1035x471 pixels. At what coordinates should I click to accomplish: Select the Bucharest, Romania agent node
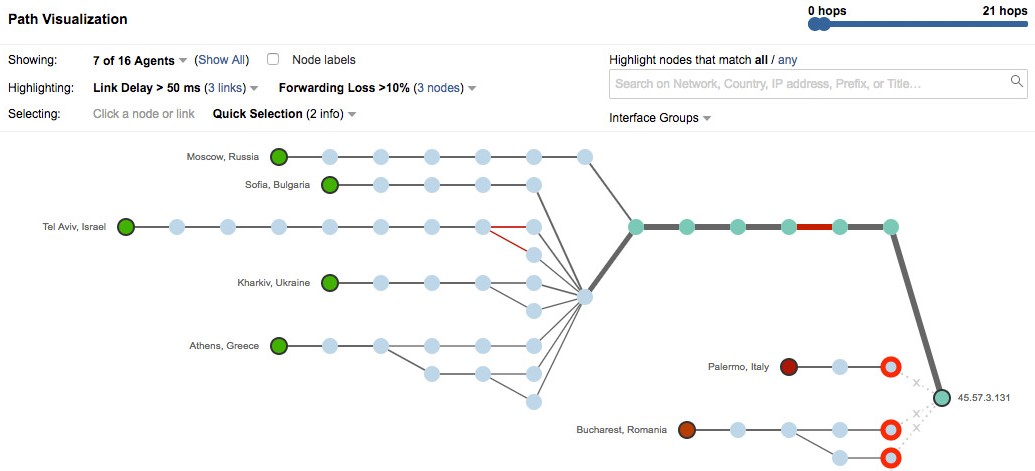pos(687,430)
